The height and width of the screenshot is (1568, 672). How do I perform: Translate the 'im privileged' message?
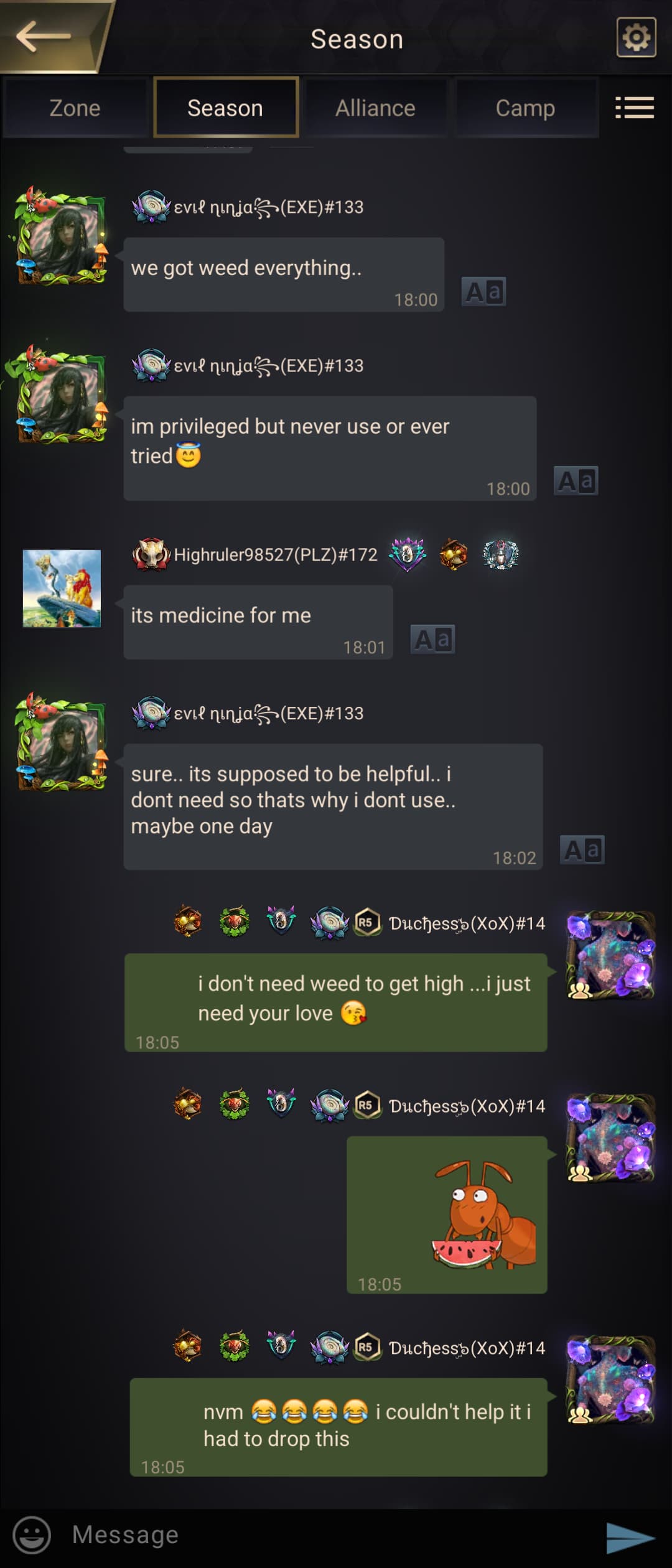(x=576, y=480)
